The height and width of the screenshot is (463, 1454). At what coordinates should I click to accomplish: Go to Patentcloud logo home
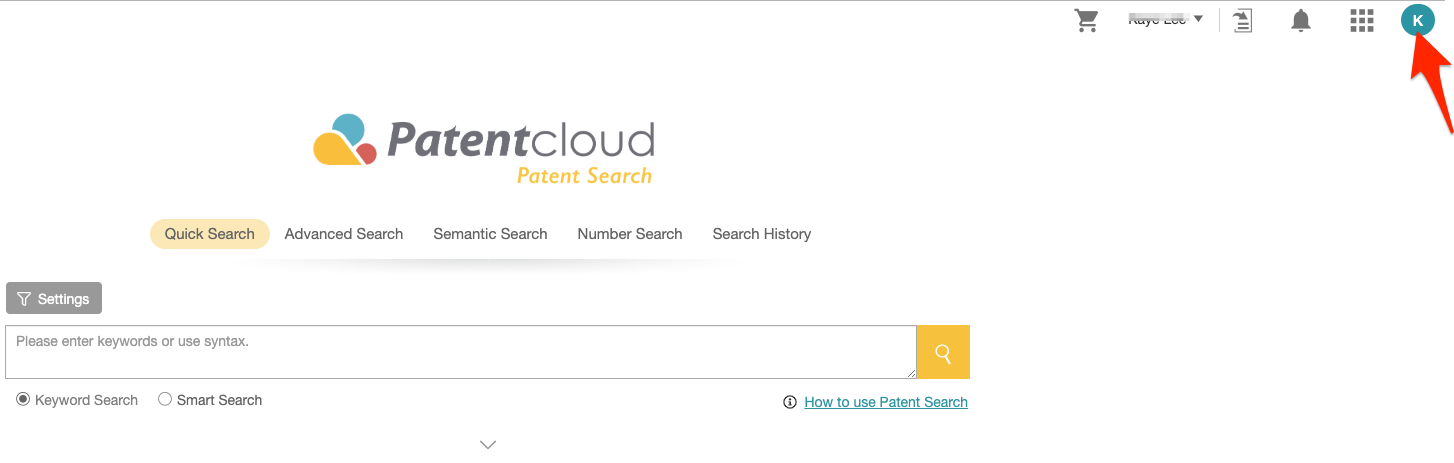pos(484,150)
